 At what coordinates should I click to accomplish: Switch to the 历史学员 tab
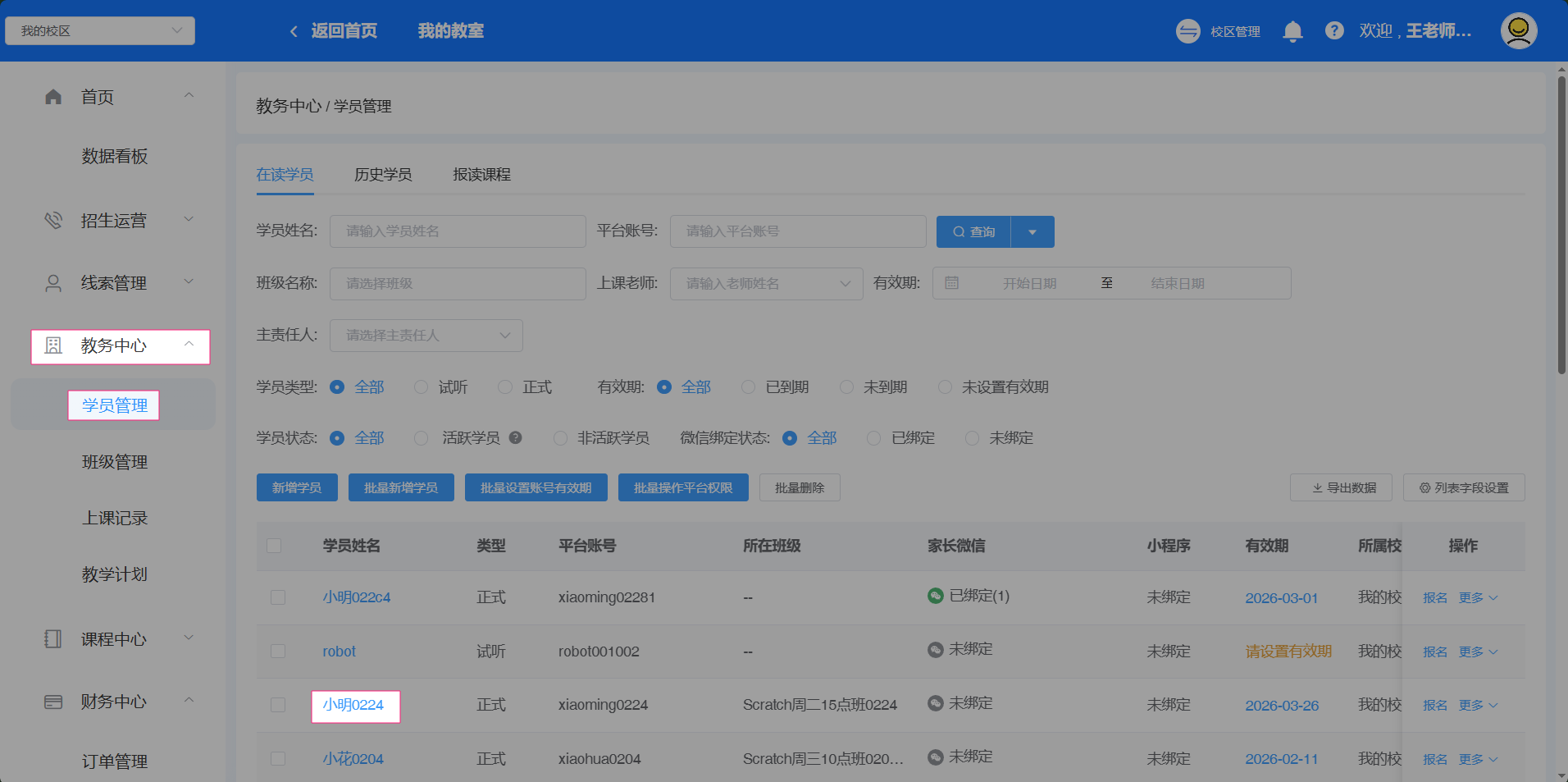pos(383,175)
